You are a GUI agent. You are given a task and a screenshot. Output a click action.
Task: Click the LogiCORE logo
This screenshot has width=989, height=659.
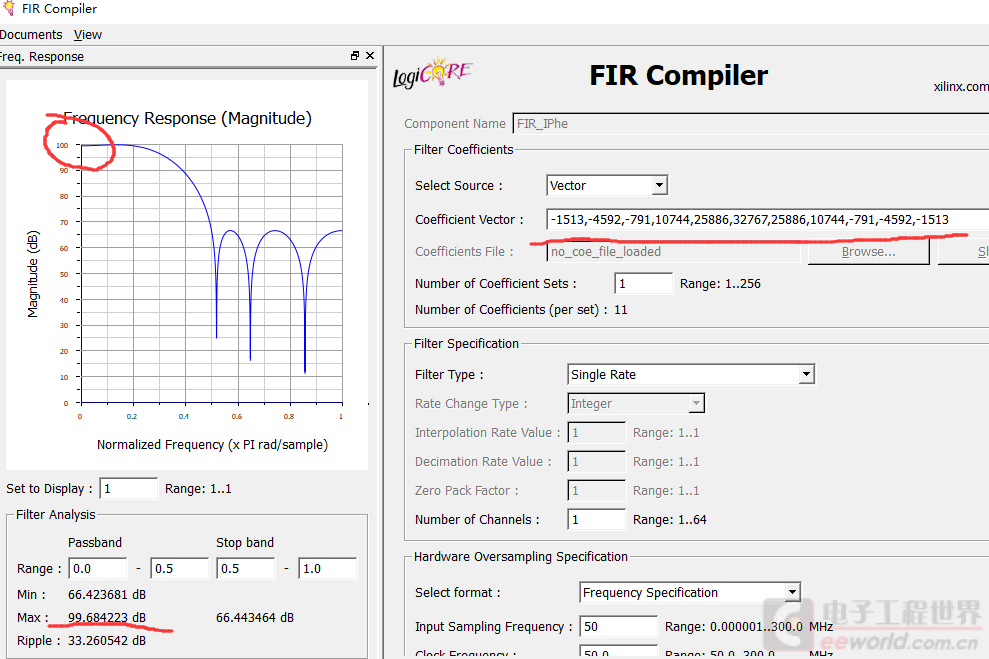point(432,73)
